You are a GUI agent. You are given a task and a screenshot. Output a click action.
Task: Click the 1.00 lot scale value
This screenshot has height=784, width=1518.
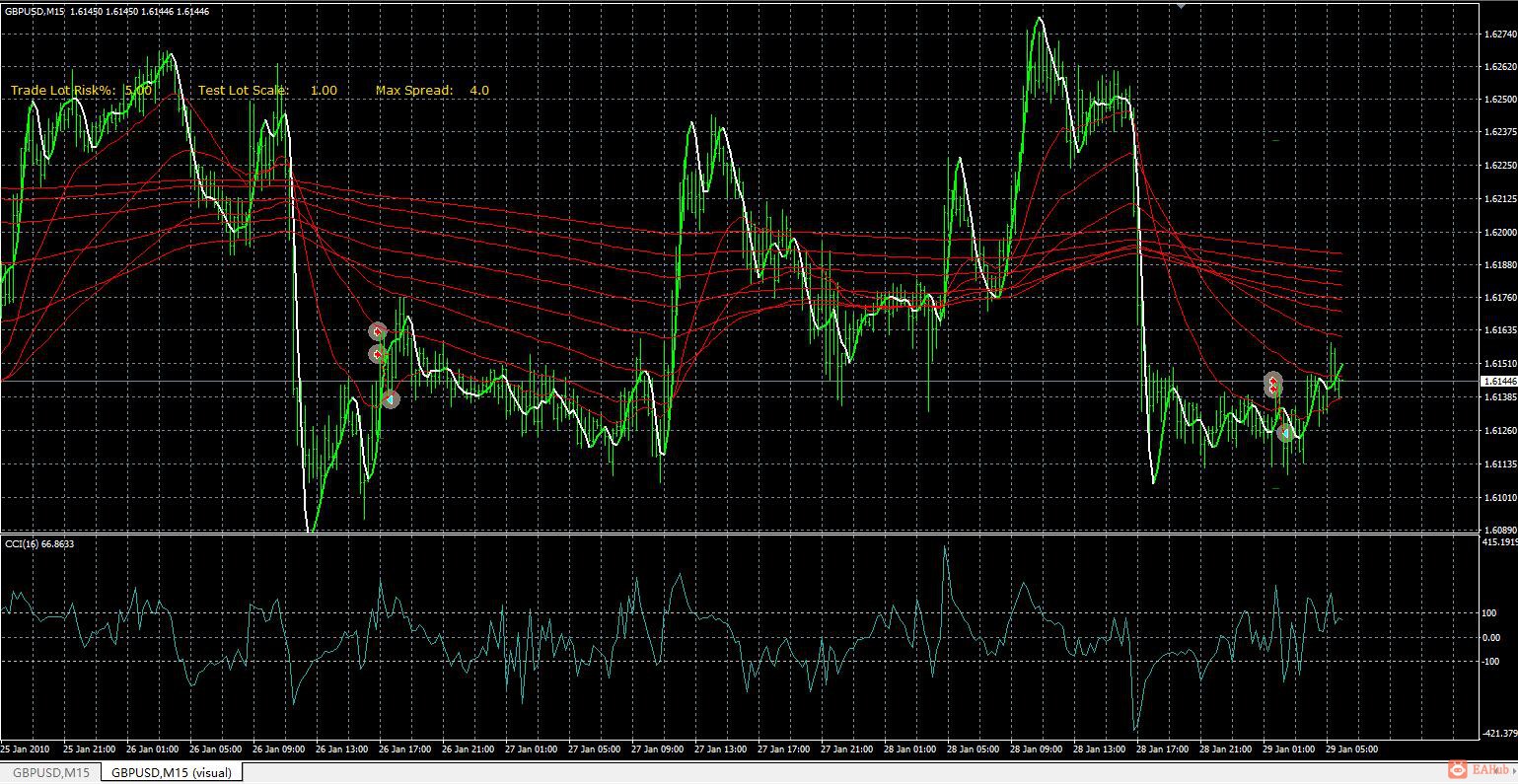click(324, 90)
